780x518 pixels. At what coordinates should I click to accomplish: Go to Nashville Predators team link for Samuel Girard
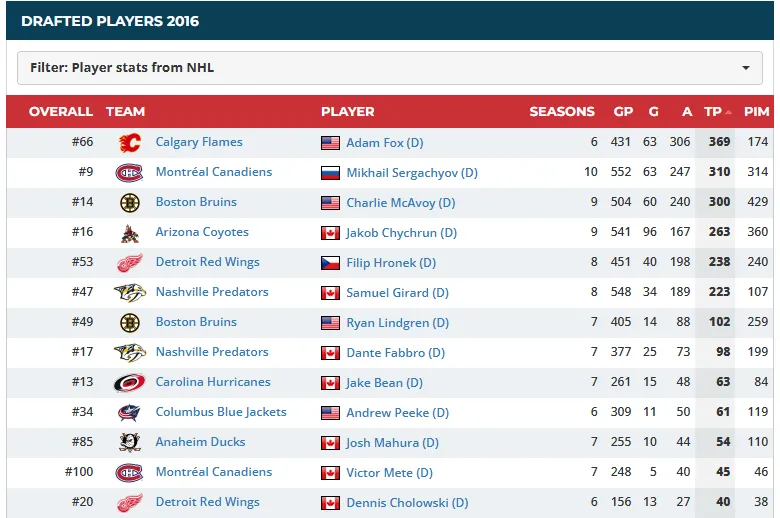(x=212, y=292)
